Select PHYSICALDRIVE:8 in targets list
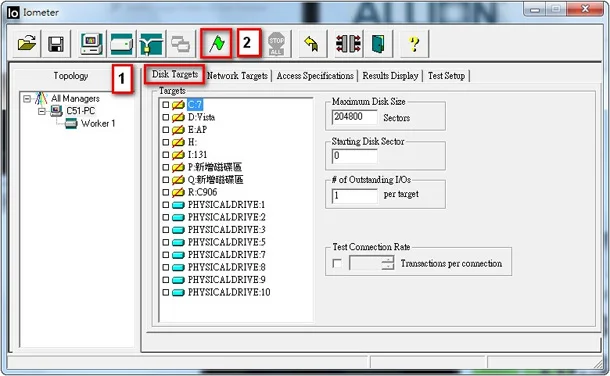The width and height of the screenshot is (610, 376). point(227,268)
